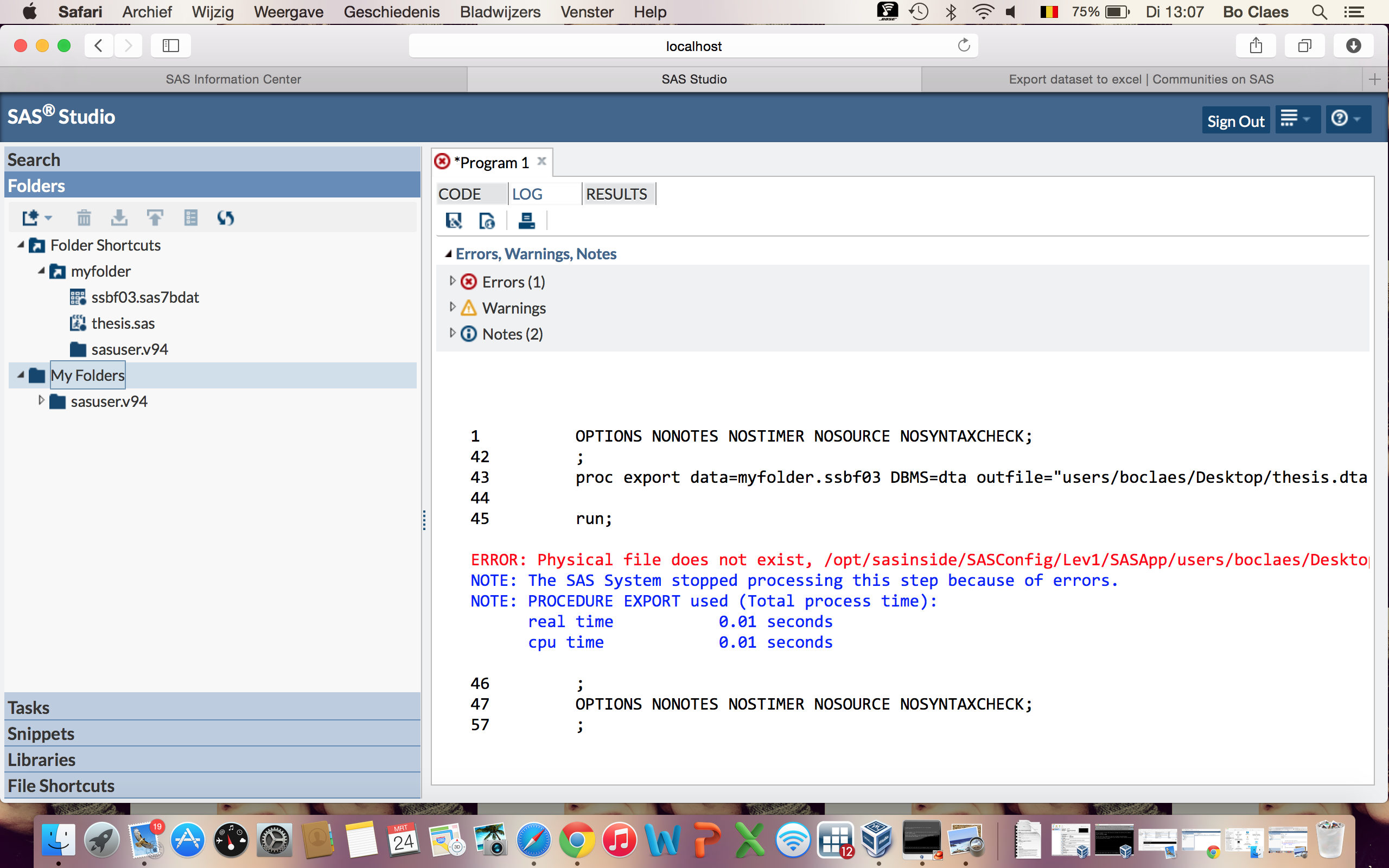Click the New item icon in Folders toolbar
This screenshot has width=1389, height=868.
[31, 218]
